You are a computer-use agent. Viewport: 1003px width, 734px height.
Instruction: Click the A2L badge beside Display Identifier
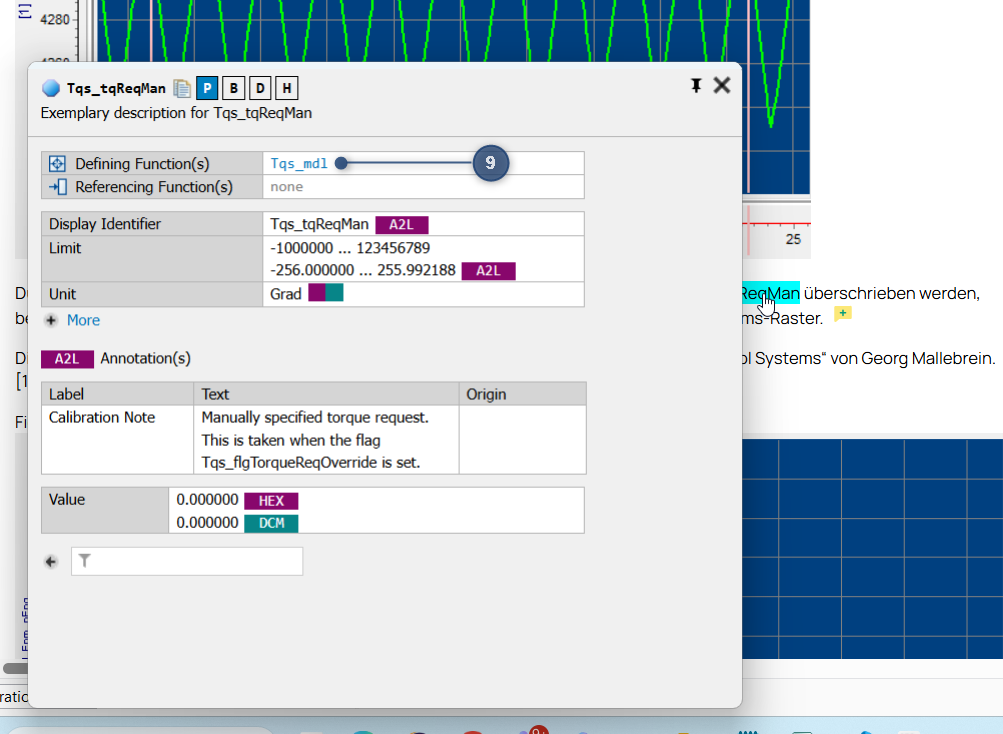[402, 225]
